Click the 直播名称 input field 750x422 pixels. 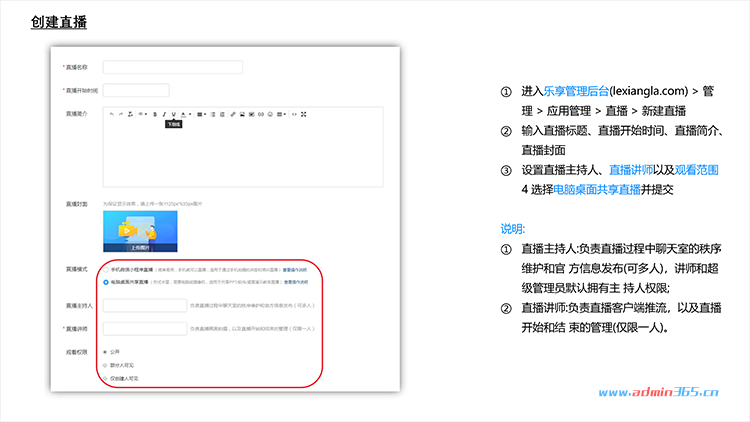coord(173,67)
